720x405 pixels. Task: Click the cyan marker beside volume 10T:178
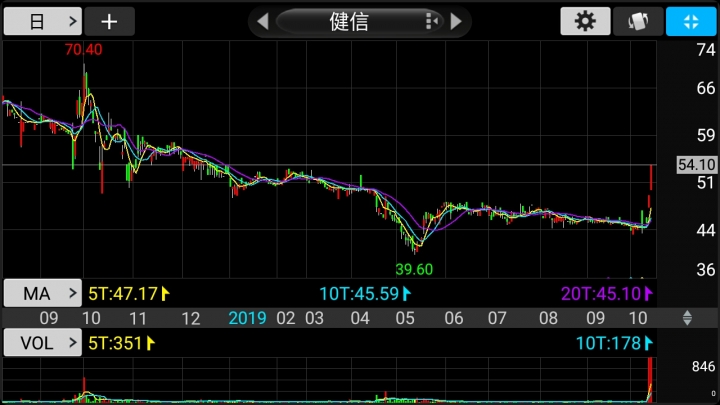[648, 343]
